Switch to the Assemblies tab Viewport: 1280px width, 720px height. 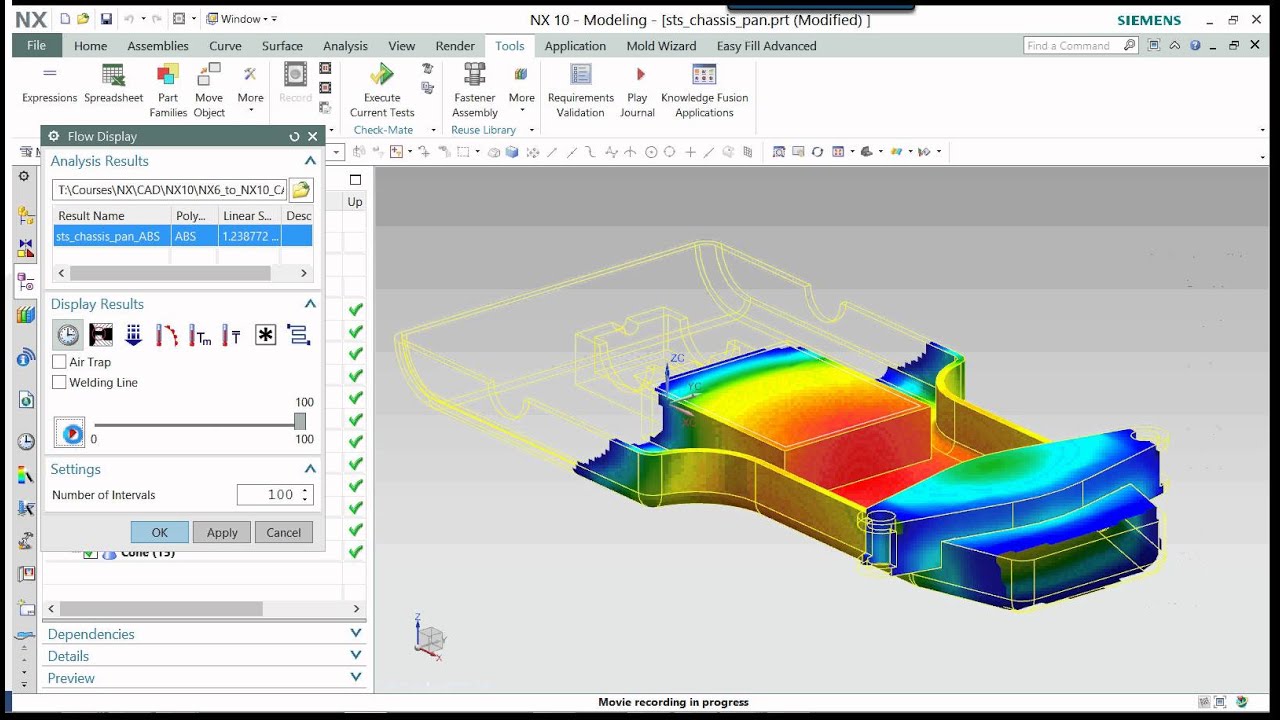(x=158, y=46)
